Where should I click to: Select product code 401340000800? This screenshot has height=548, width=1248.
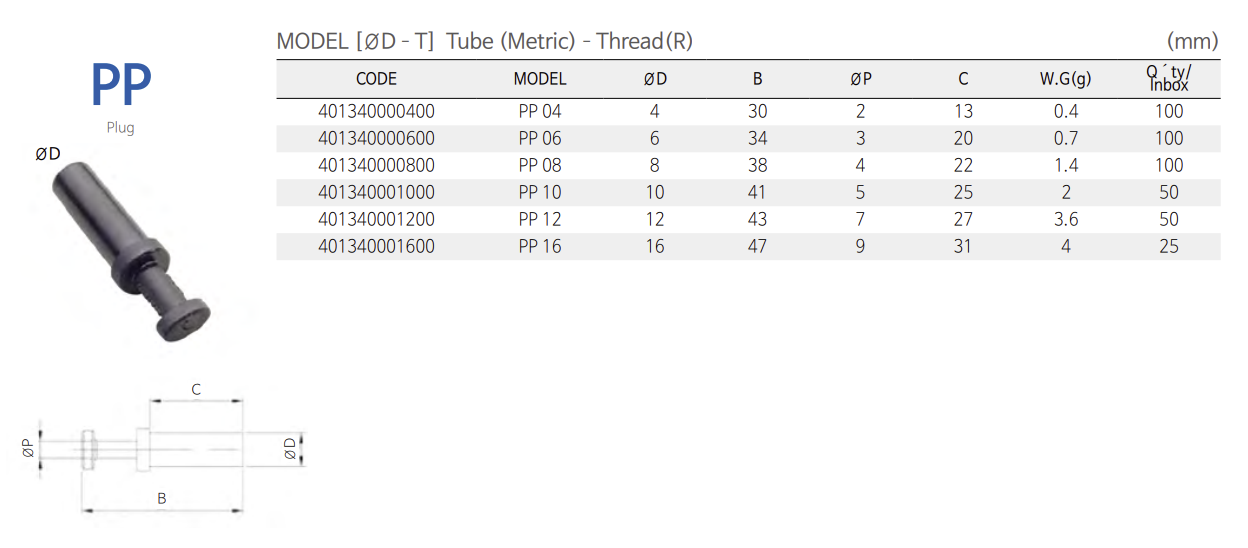[x=376, y=166]
